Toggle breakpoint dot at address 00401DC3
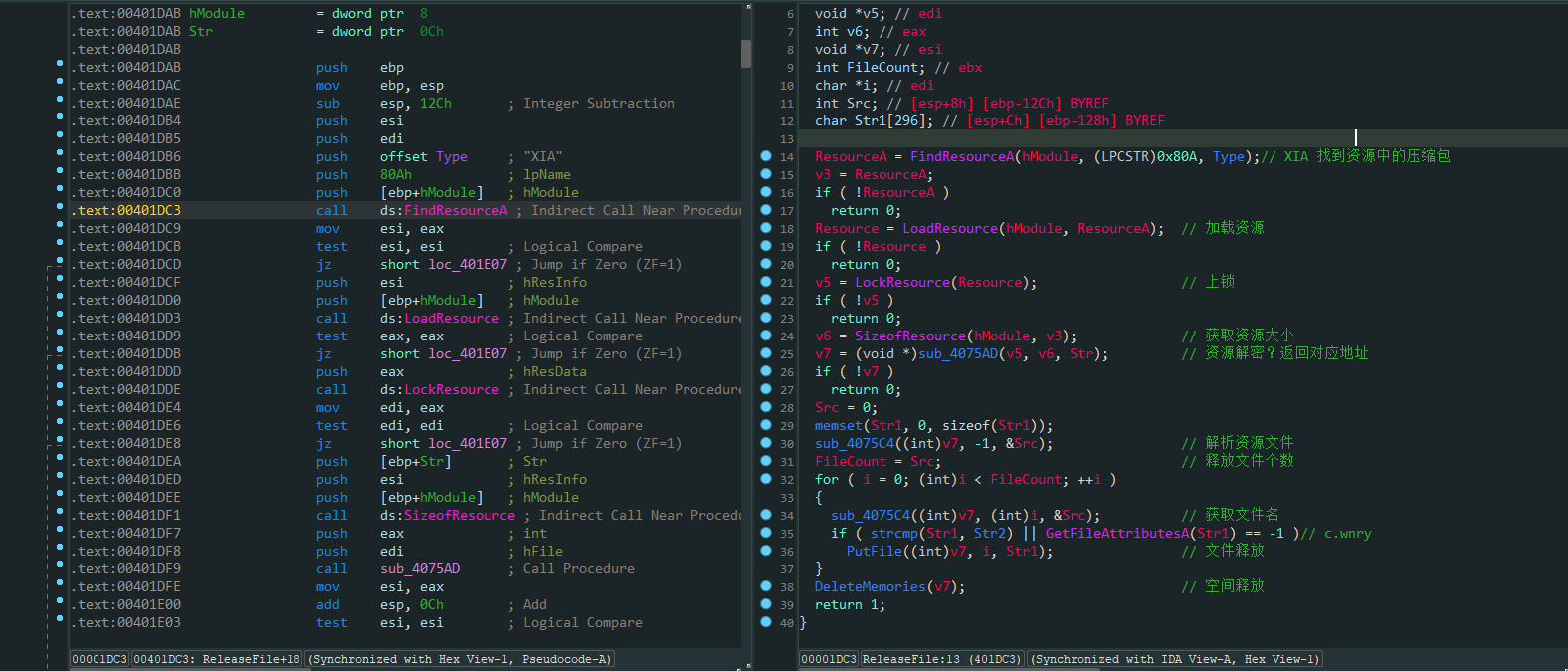The height and width of the screenshot is (671, 1568). coord(60,208)
